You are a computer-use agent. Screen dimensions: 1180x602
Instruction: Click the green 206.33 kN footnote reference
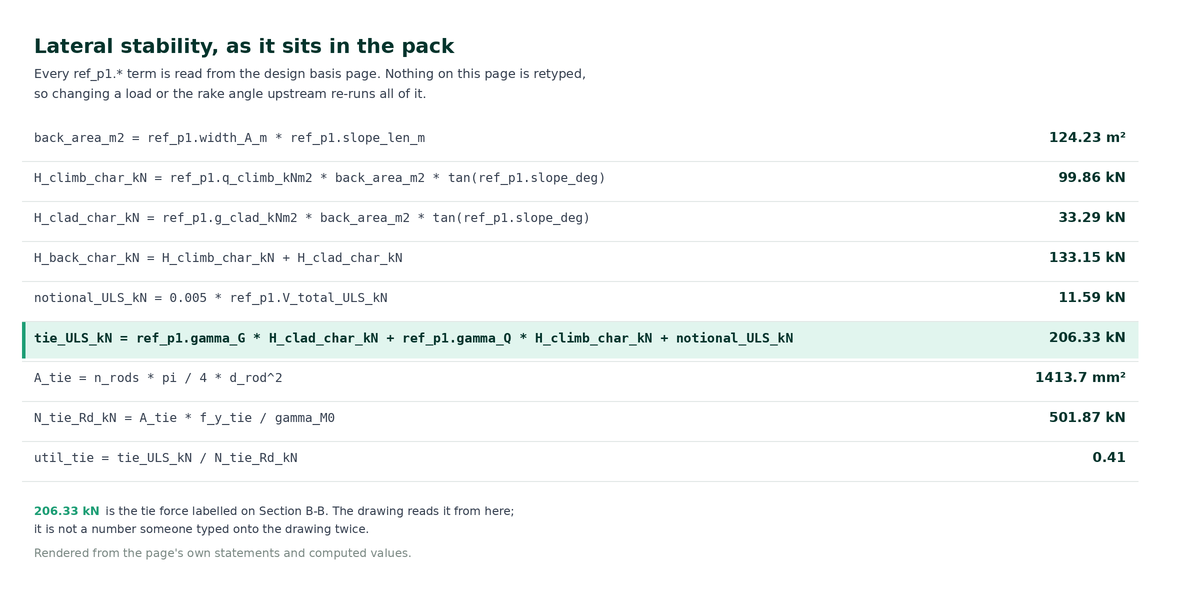(x=66, y=511)
